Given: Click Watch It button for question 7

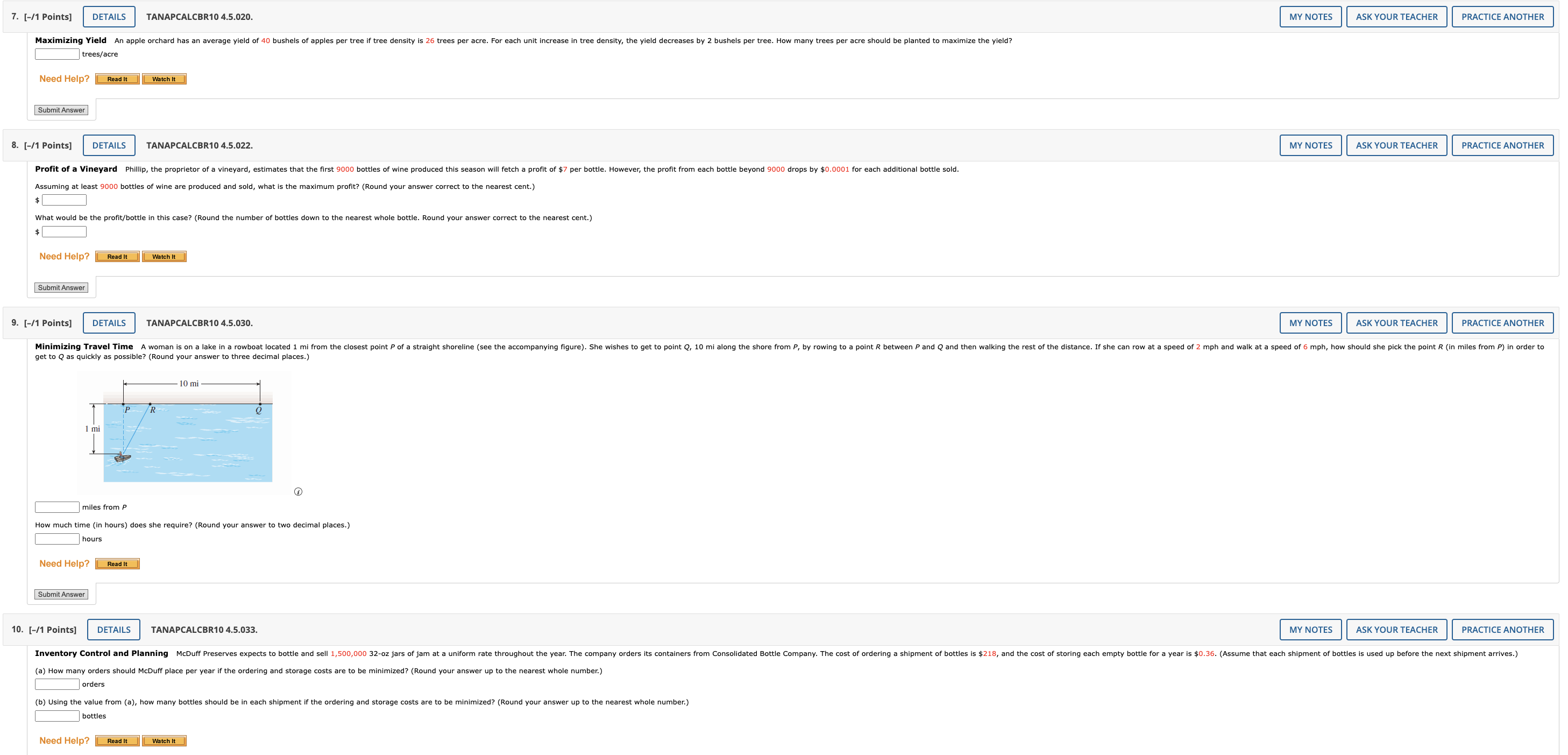Looking at the screenshot, I should (164, 79).
